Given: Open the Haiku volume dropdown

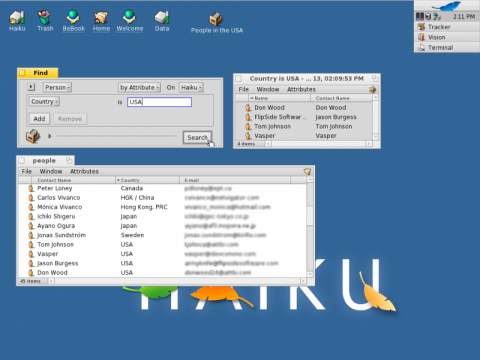Looking at the screenshot, I should click(x=191, y=87).
